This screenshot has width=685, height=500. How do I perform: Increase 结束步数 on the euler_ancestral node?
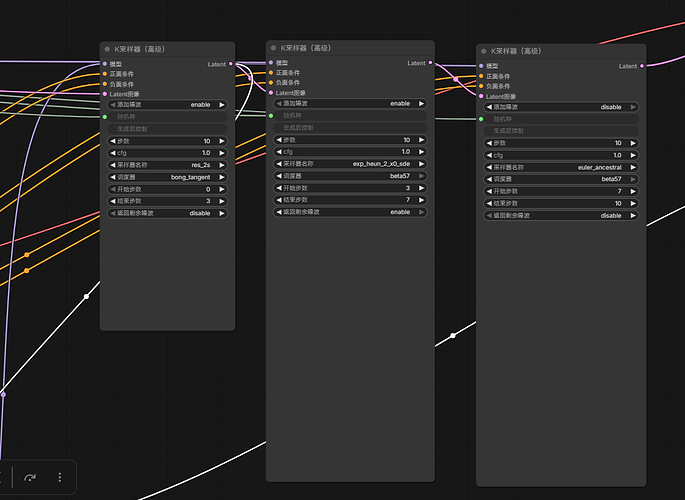(x=633, y=203)
